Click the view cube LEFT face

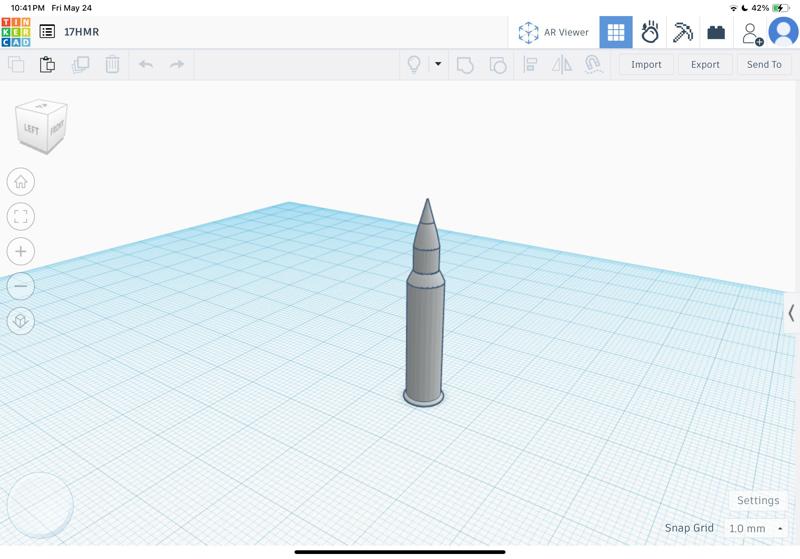tap(32, 130)
